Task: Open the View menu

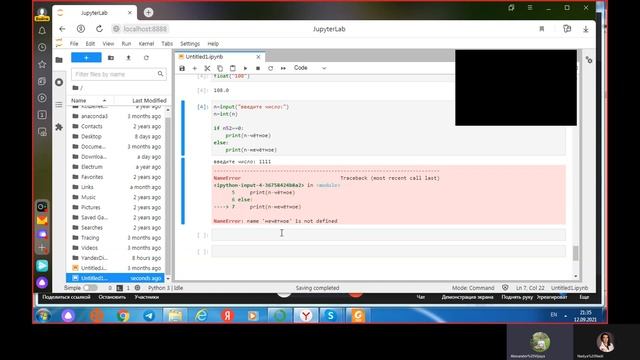Action: click(108, 44)
